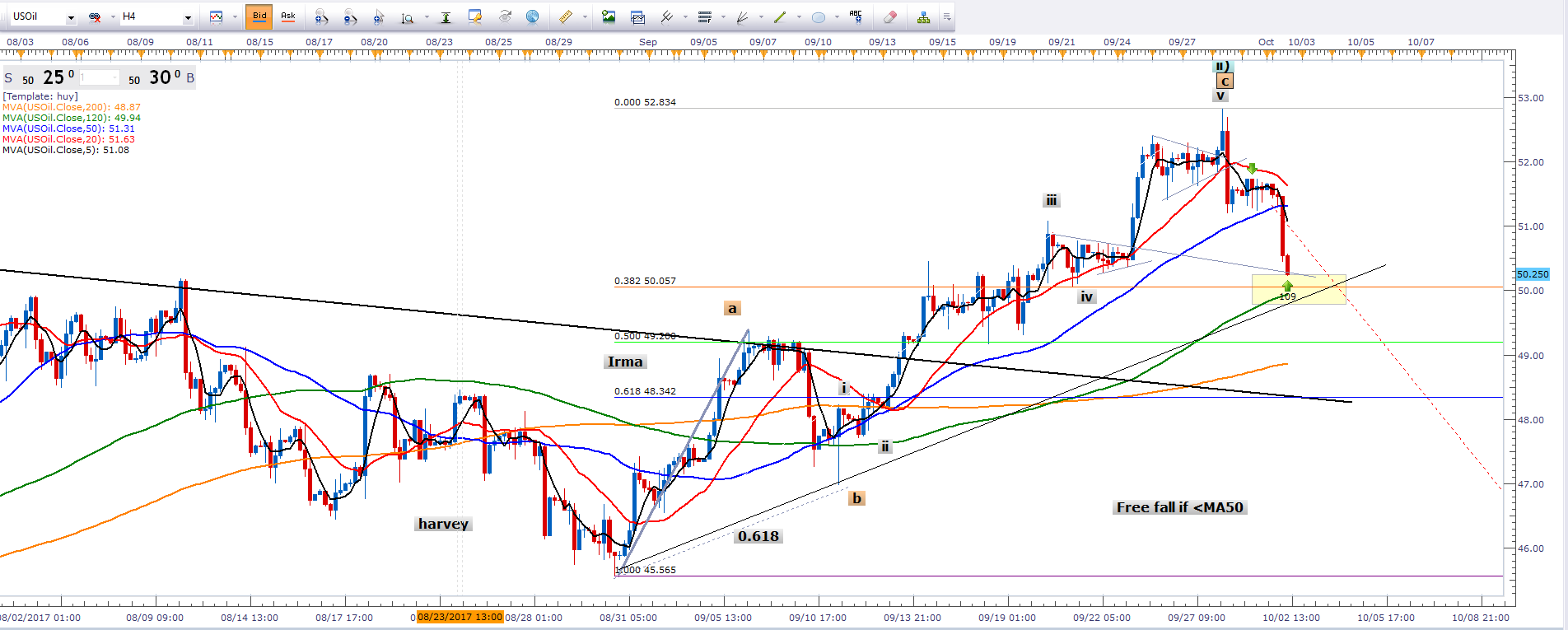This screenshot has height=630, width=1568.
Task: Click the B buy price button
Action: [x=190, y=78]
